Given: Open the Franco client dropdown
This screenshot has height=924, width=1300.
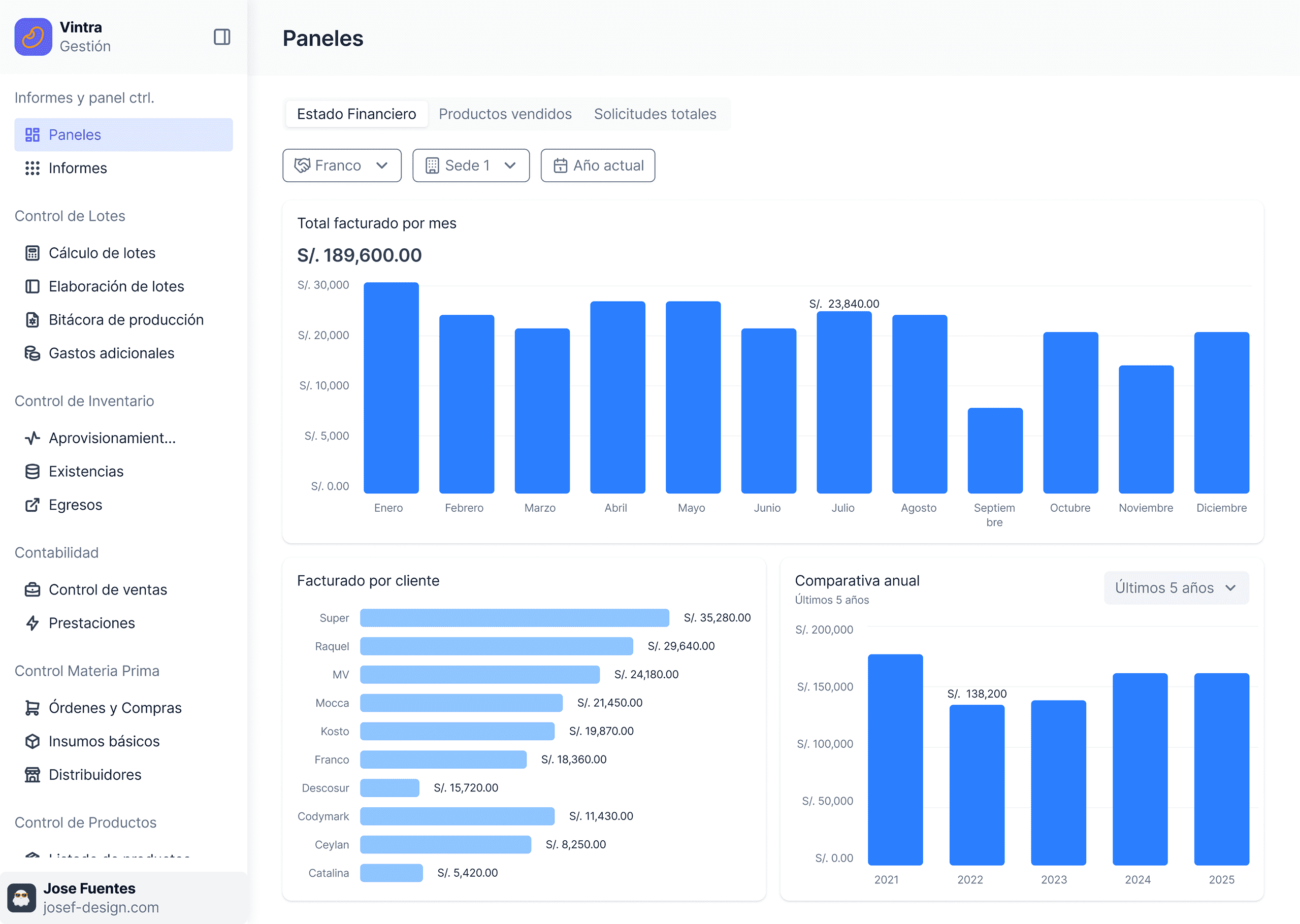Looking at the screenshot, I should [x=342, y=166].
